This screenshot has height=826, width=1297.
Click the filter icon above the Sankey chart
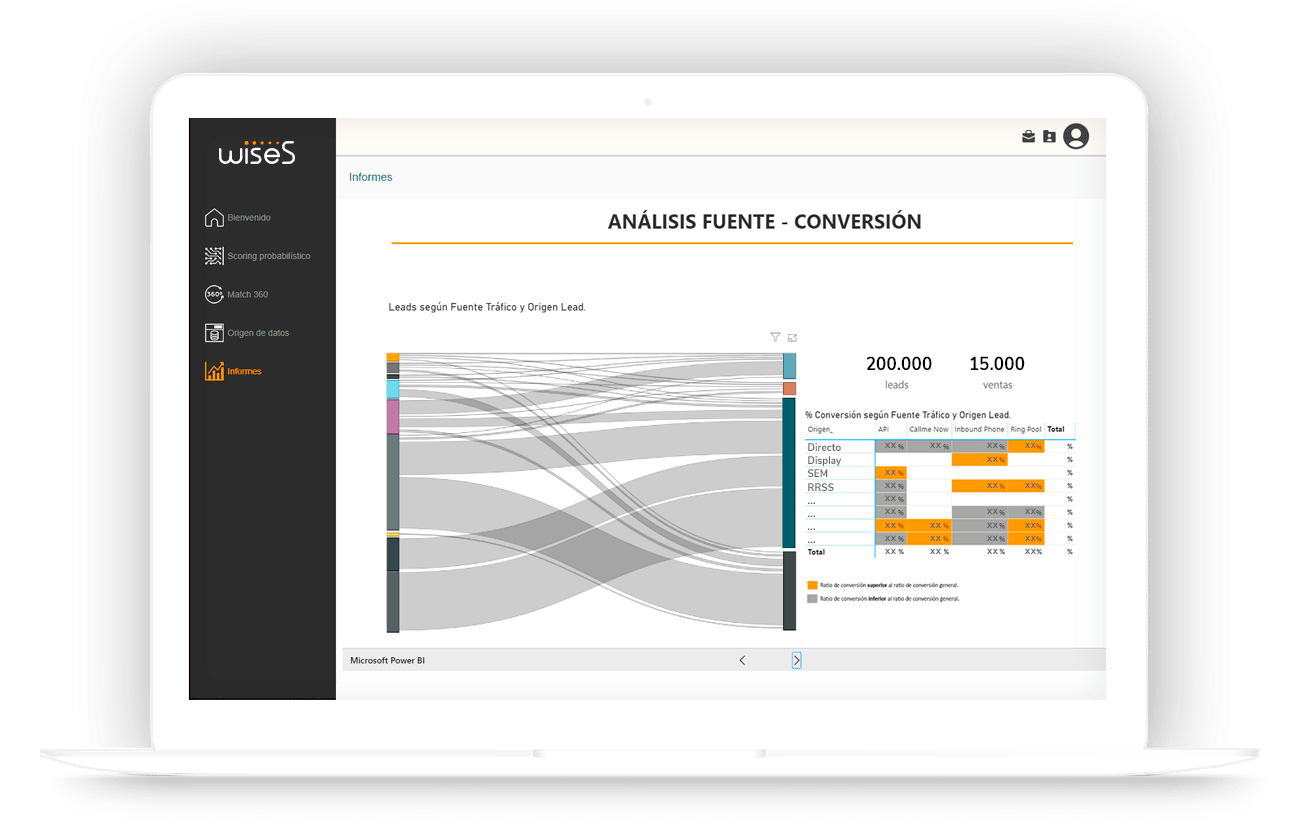[x=775, y=338]
